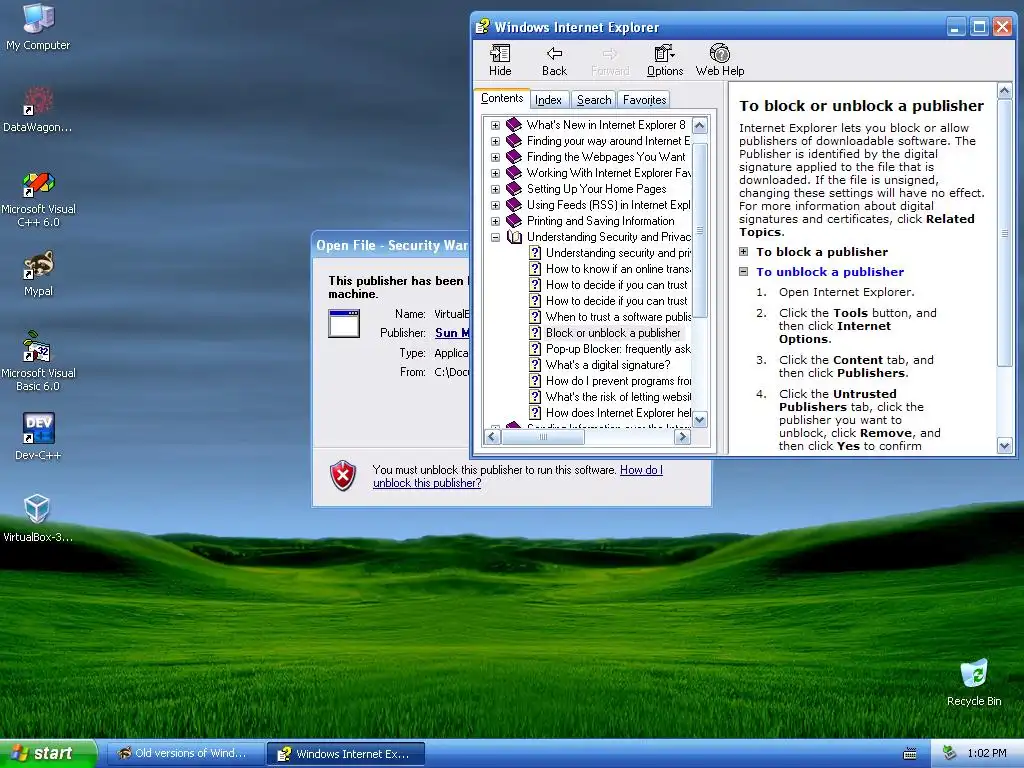Click scroll up arrow in help article pane
The image size is (1024, 768).
(1004, 90)
